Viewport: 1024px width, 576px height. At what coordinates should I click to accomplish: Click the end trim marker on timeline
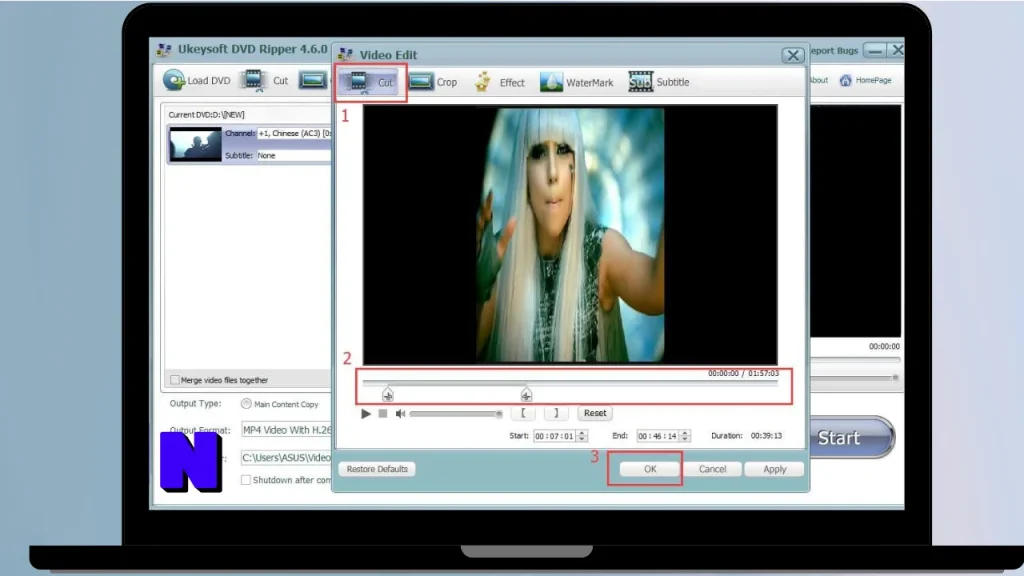pos(526,394)
